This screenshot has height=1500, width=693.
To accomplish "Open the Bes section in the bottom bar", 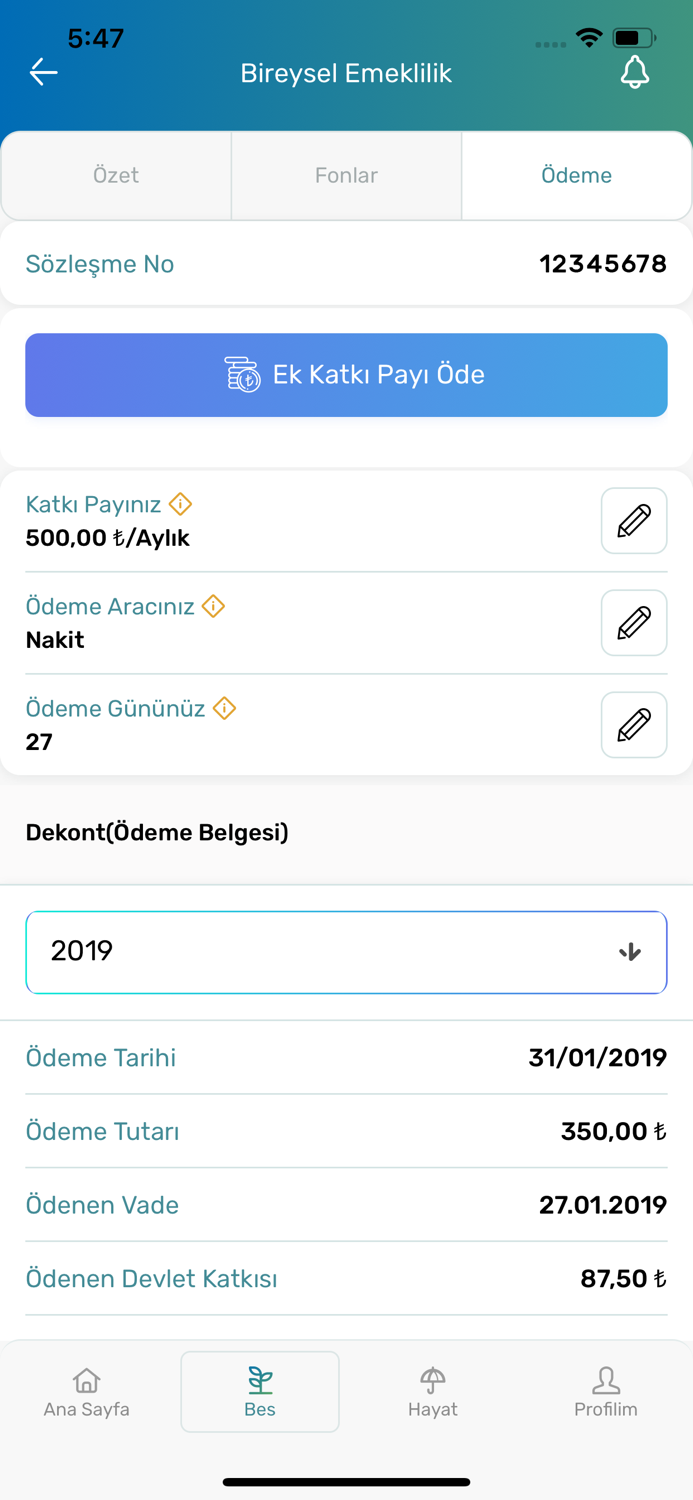I will coord(259,1392).
